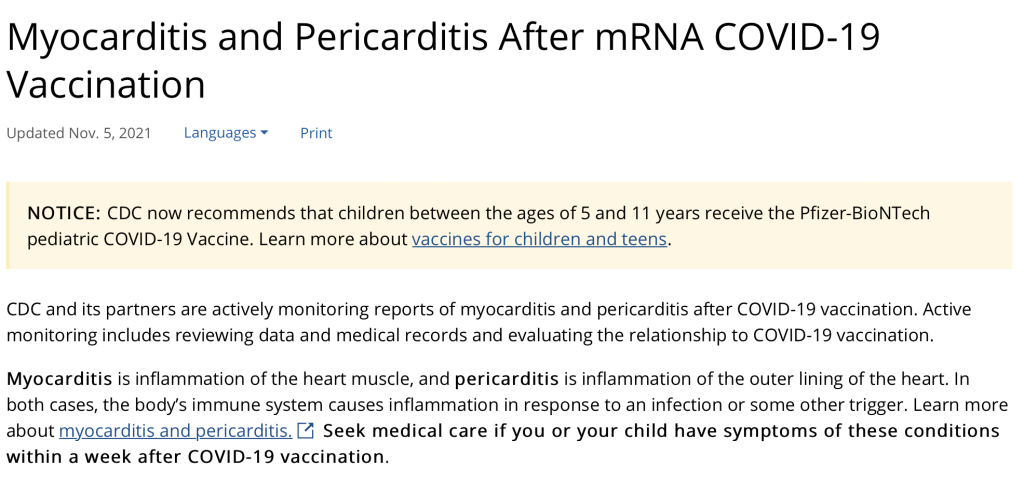Open the vaccines for children and teens link
The width and height of the screenshot is (1024, 481).
(539, 239)
